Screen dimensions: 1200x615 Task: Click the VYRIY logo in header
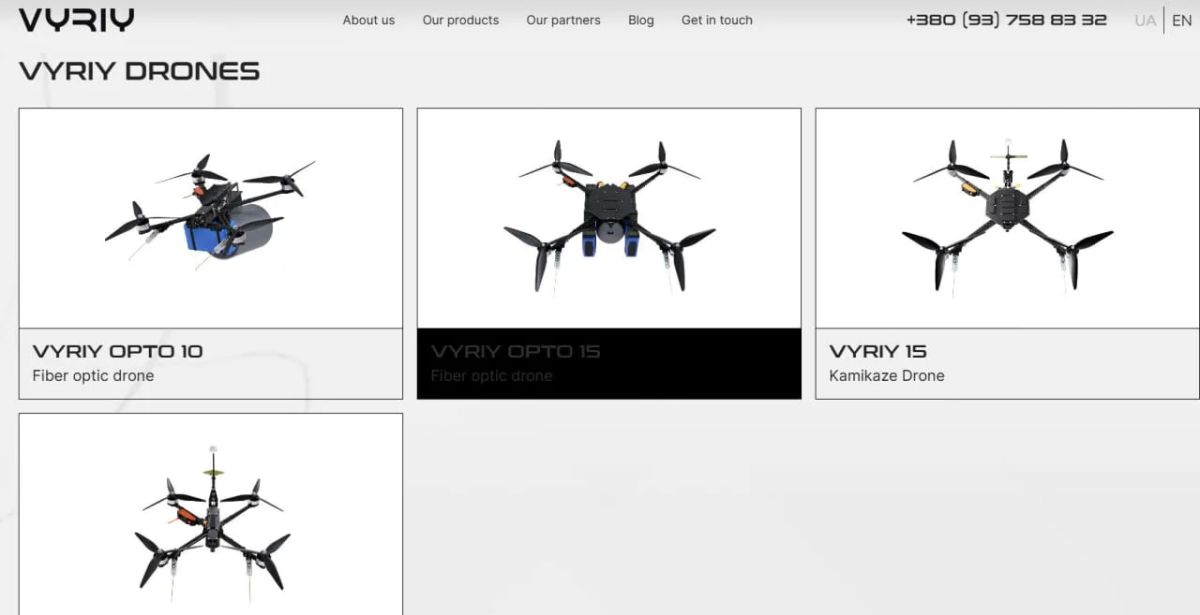76,20
